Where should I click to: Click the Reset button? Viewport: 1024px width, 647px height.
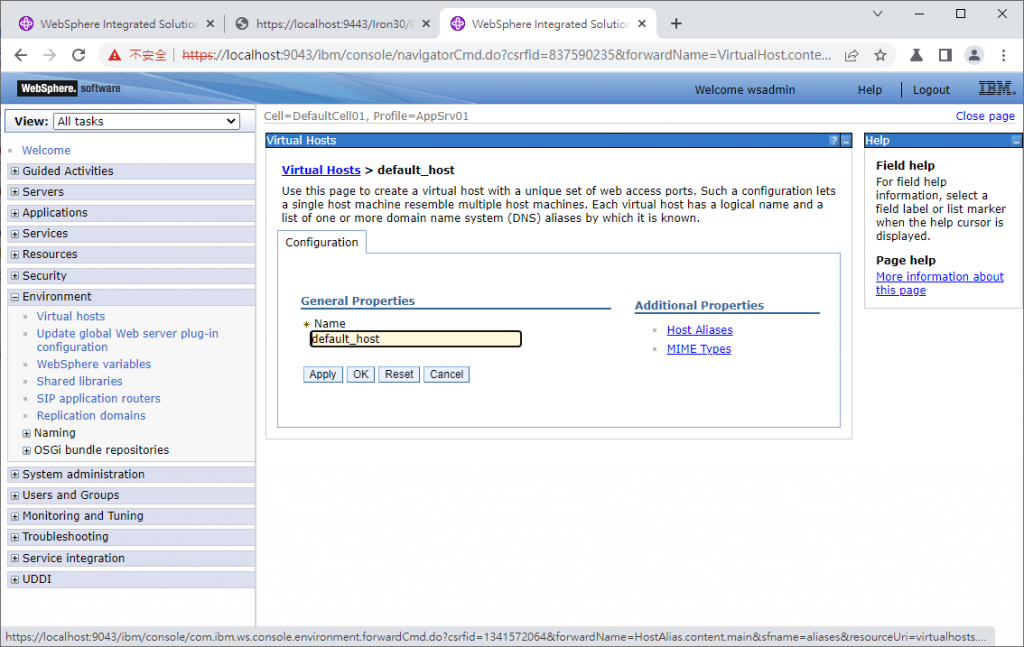(399, 374)
